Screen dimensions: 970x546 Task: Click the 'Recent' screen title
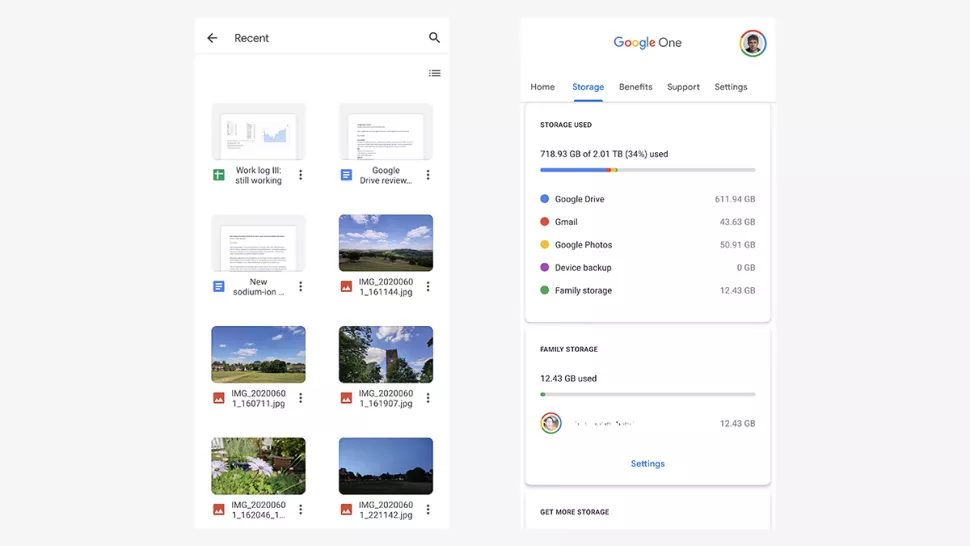pos(251,38)
